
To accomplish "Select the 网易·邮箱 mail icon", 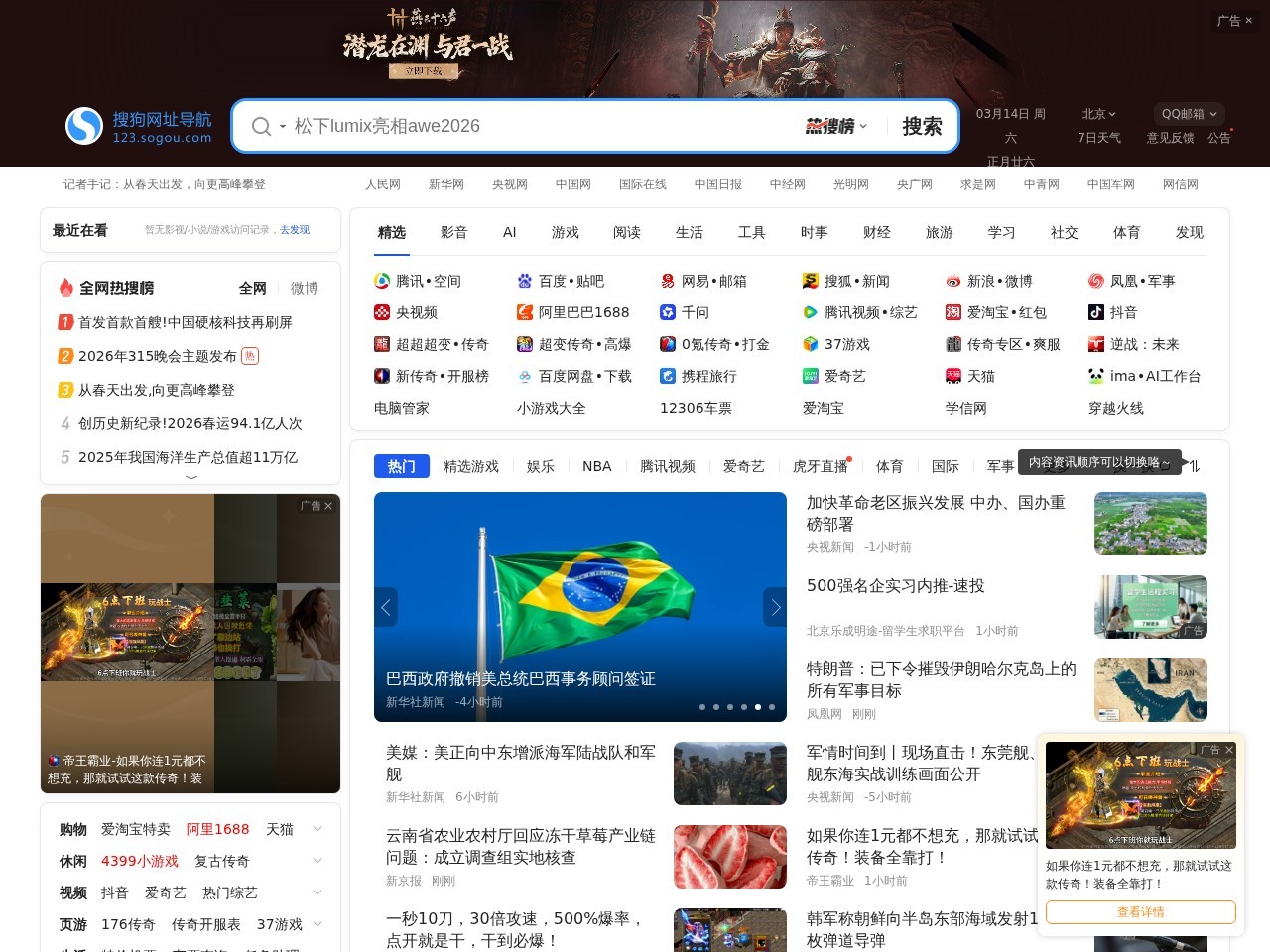I will point(667,281).
